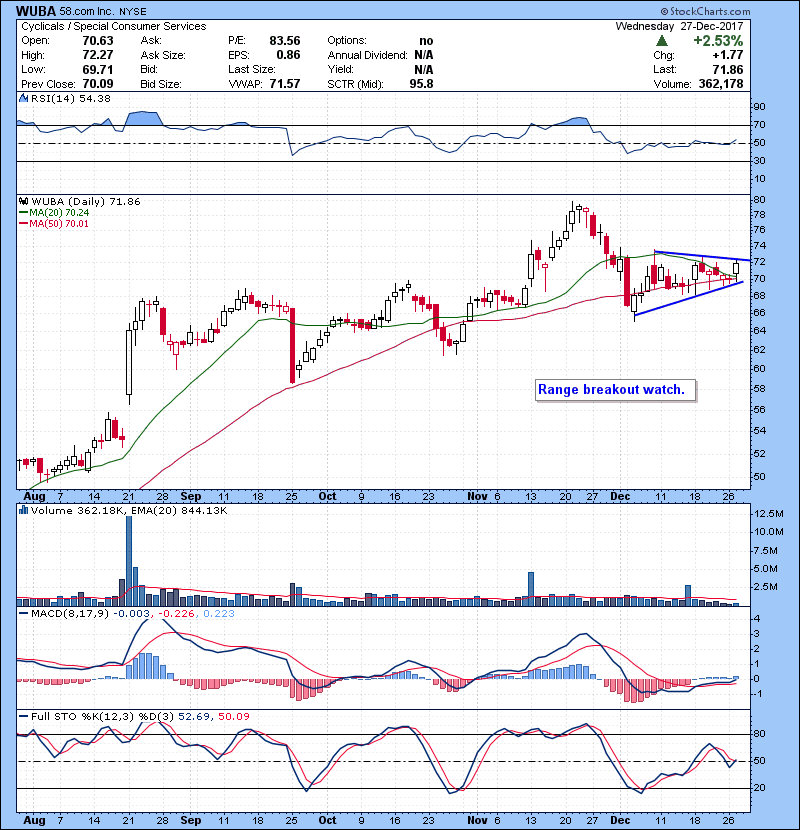Click the Low price 69.71

point(98,70)
